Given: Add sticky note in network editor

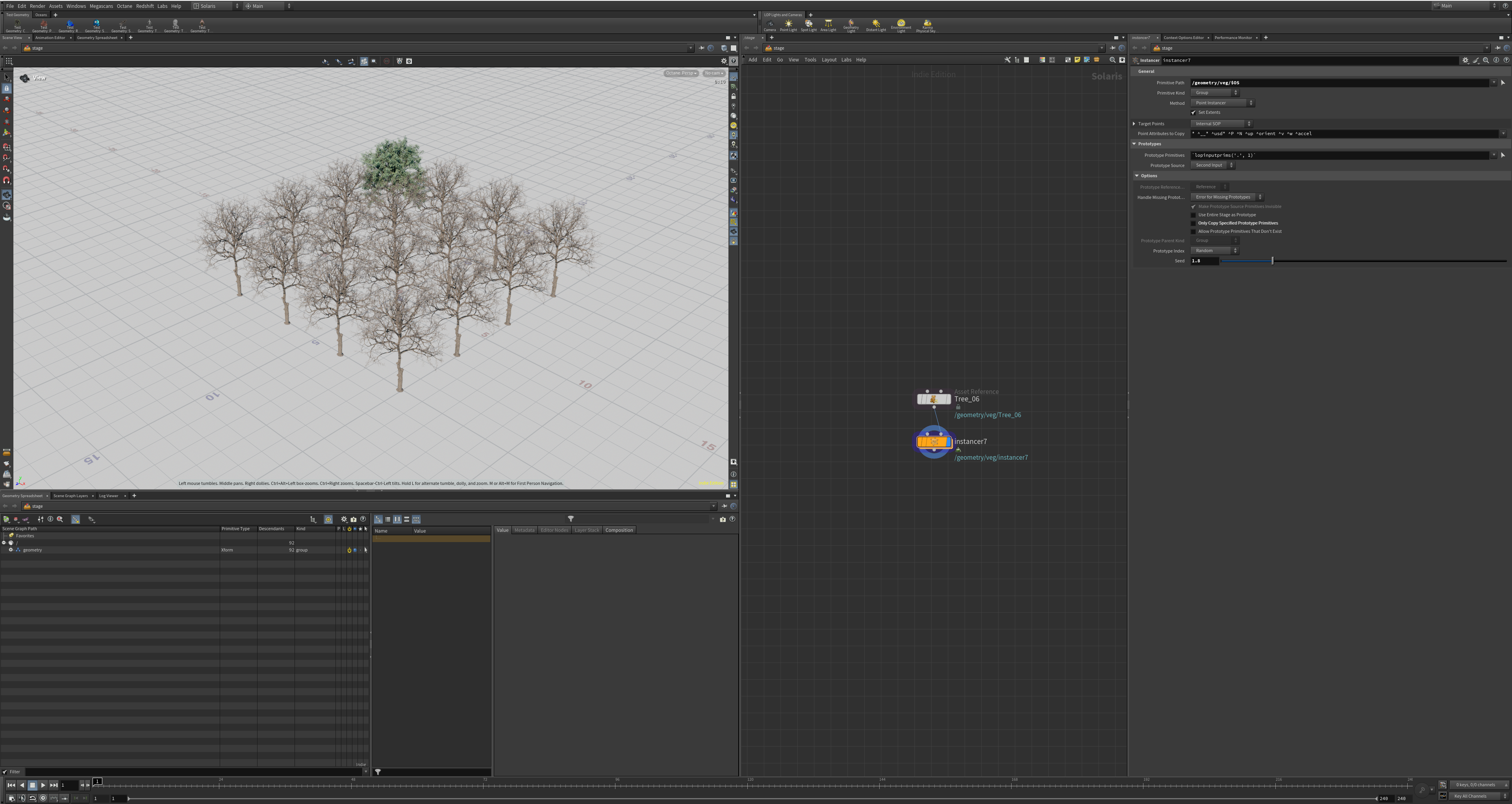Looking at the screenshot, I should tap(1077, 60).
